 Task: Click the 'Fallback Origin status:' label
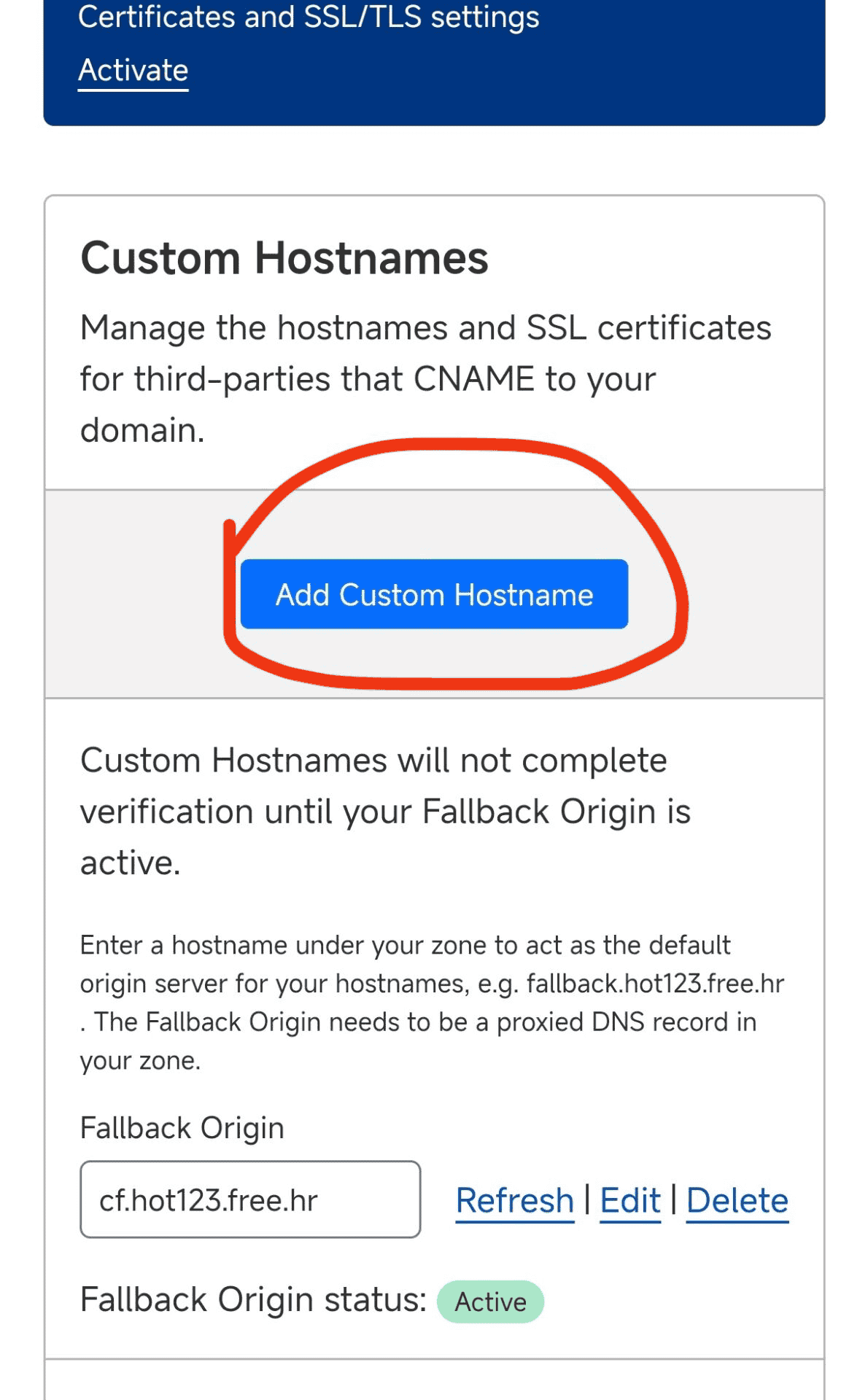[x=253, y=1300]
